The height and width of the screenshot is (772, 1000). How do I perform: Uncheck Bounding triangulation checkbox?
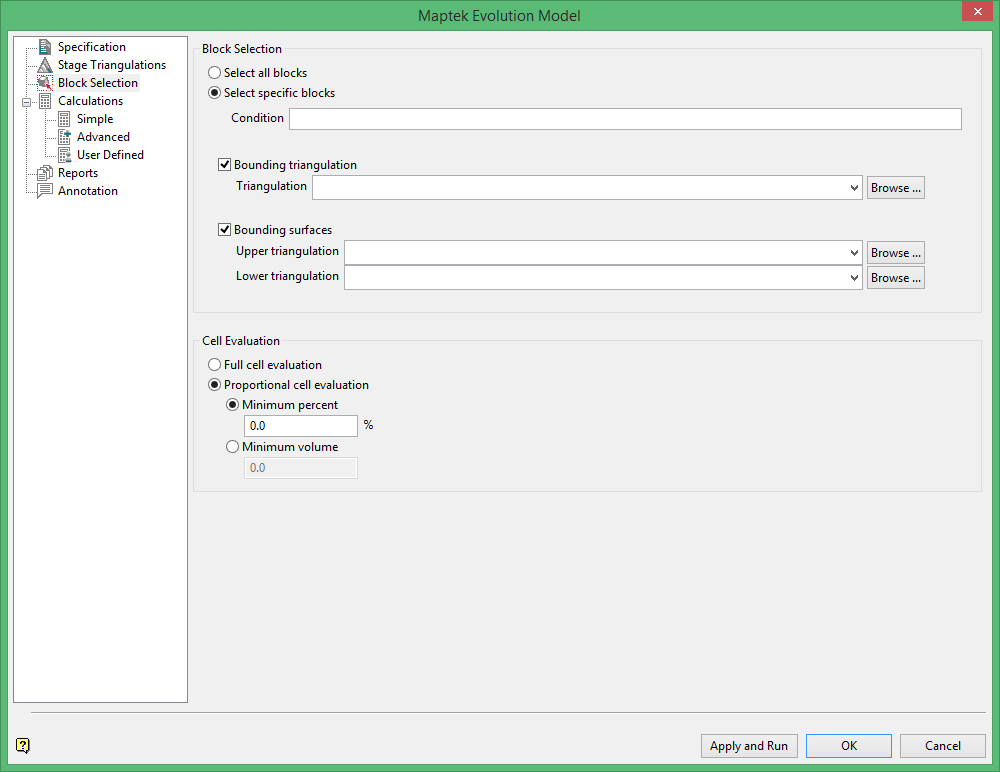pyautogui.click(x=225, y=165)
